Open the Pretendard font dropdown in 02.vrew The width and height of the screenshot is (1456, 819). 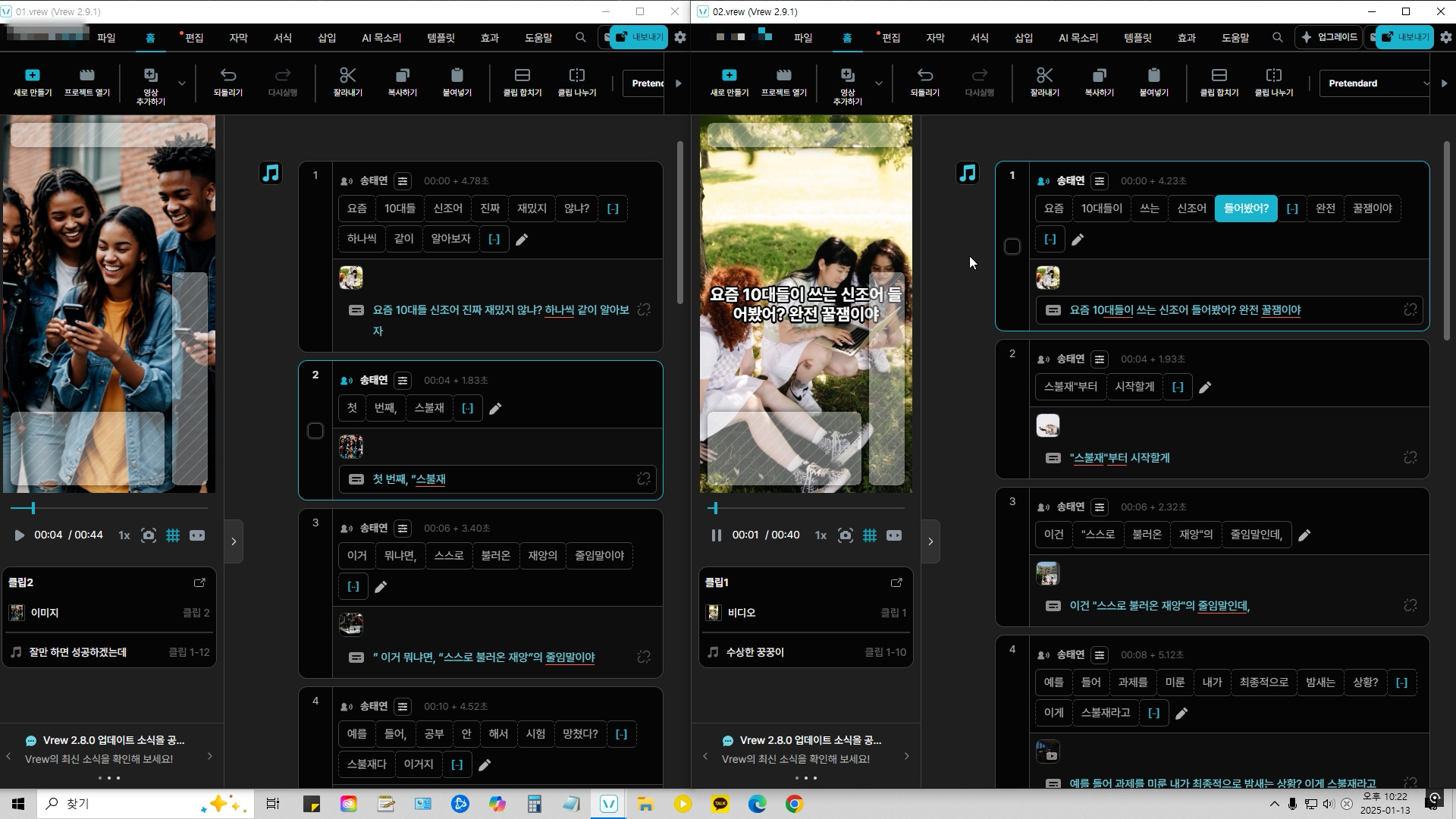(1374, 83)
